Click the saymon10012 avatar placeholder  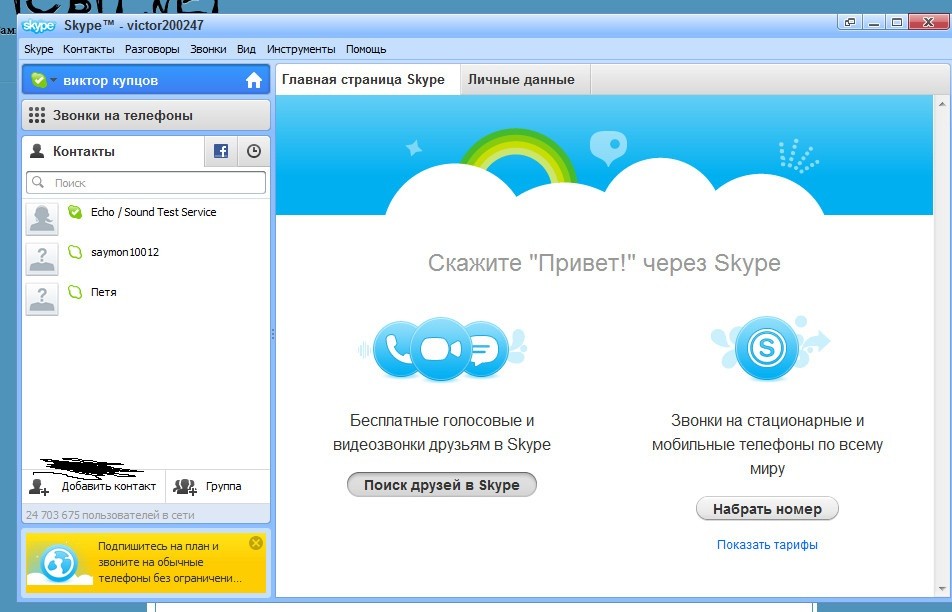pyautogui.click(x=42, y=259)
